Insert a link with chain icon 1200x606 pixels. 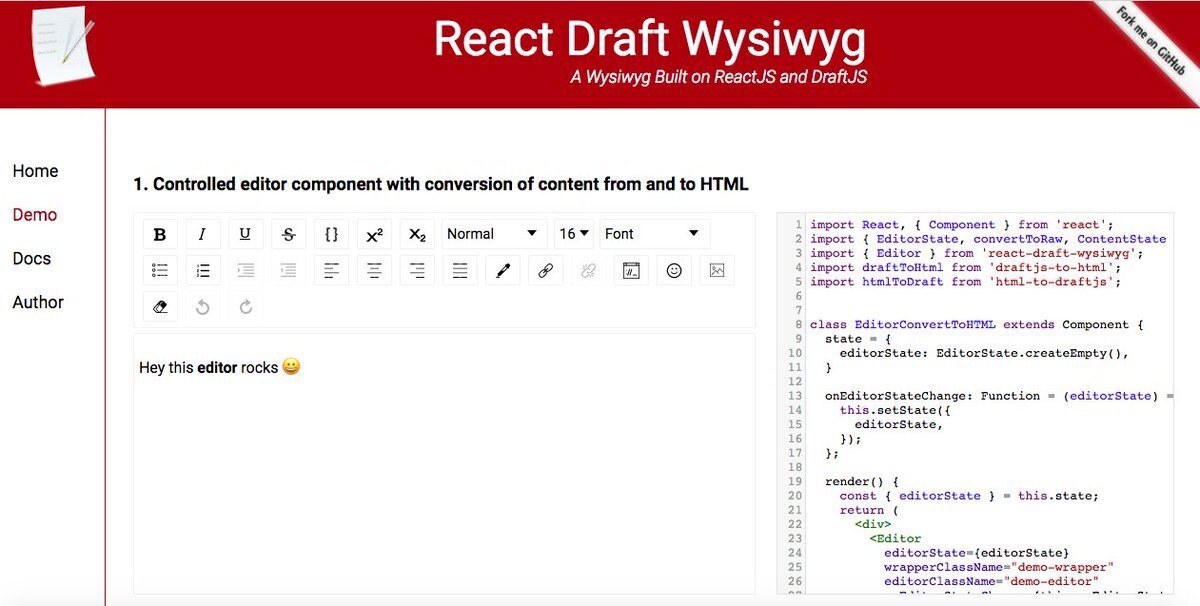545,270
